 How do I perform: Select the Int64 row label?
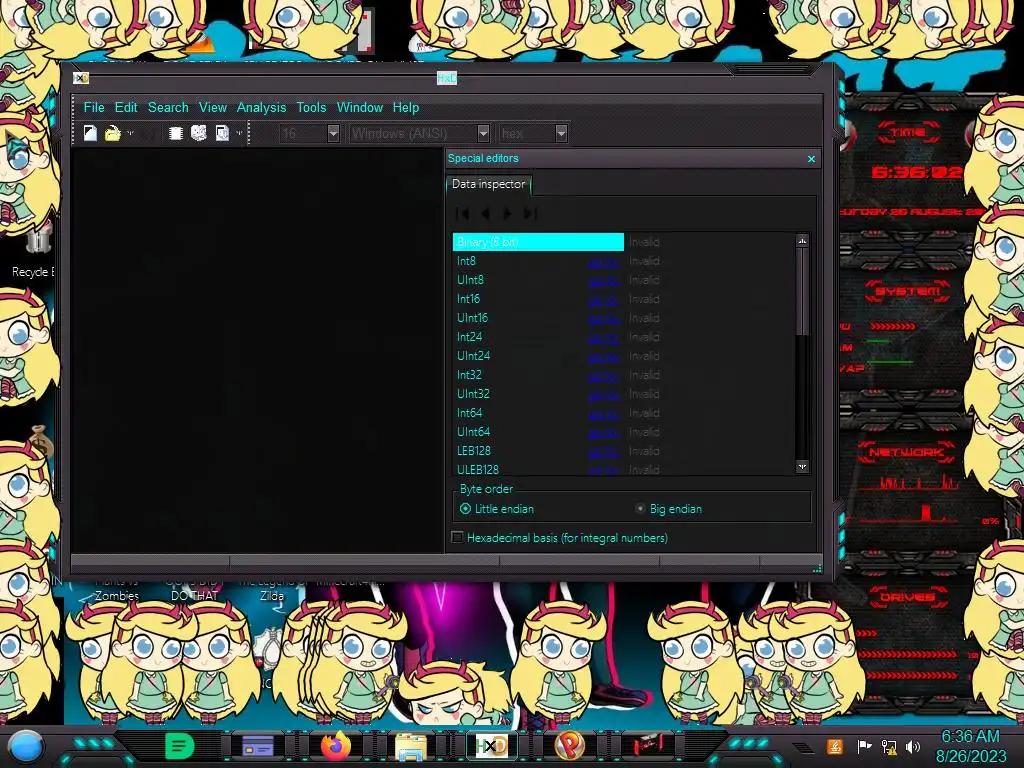tap(469, 413)
